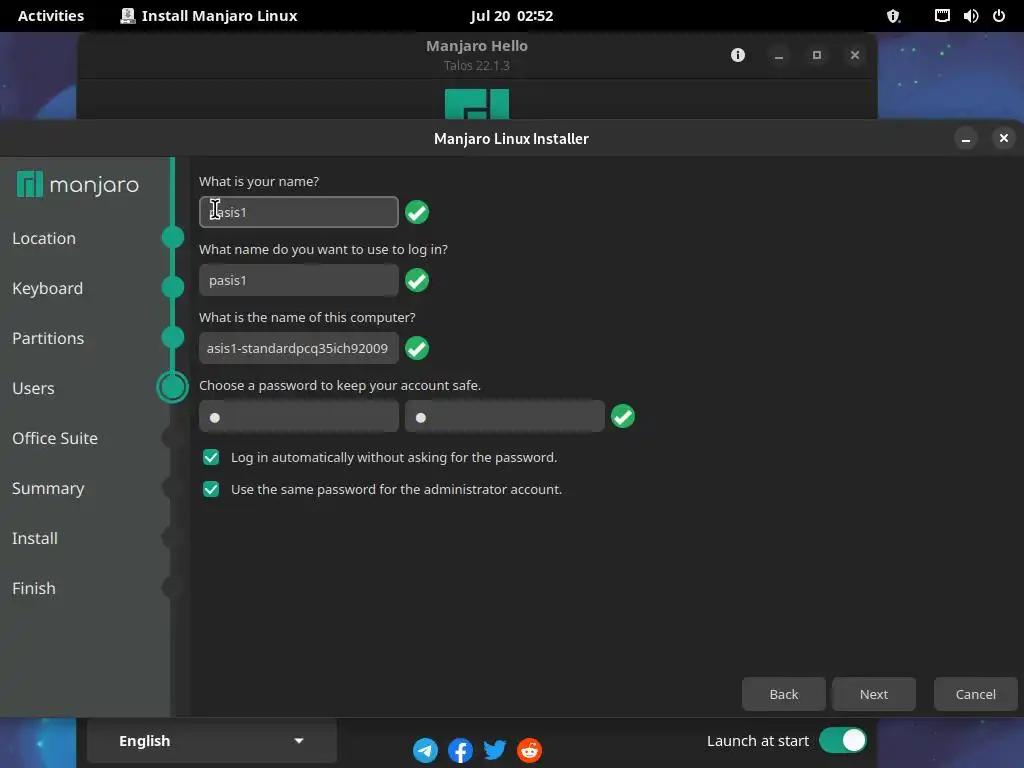The image size is (1024, 768).
Task: Maximize the Manjaro Hello window
Action: [817, 55]
